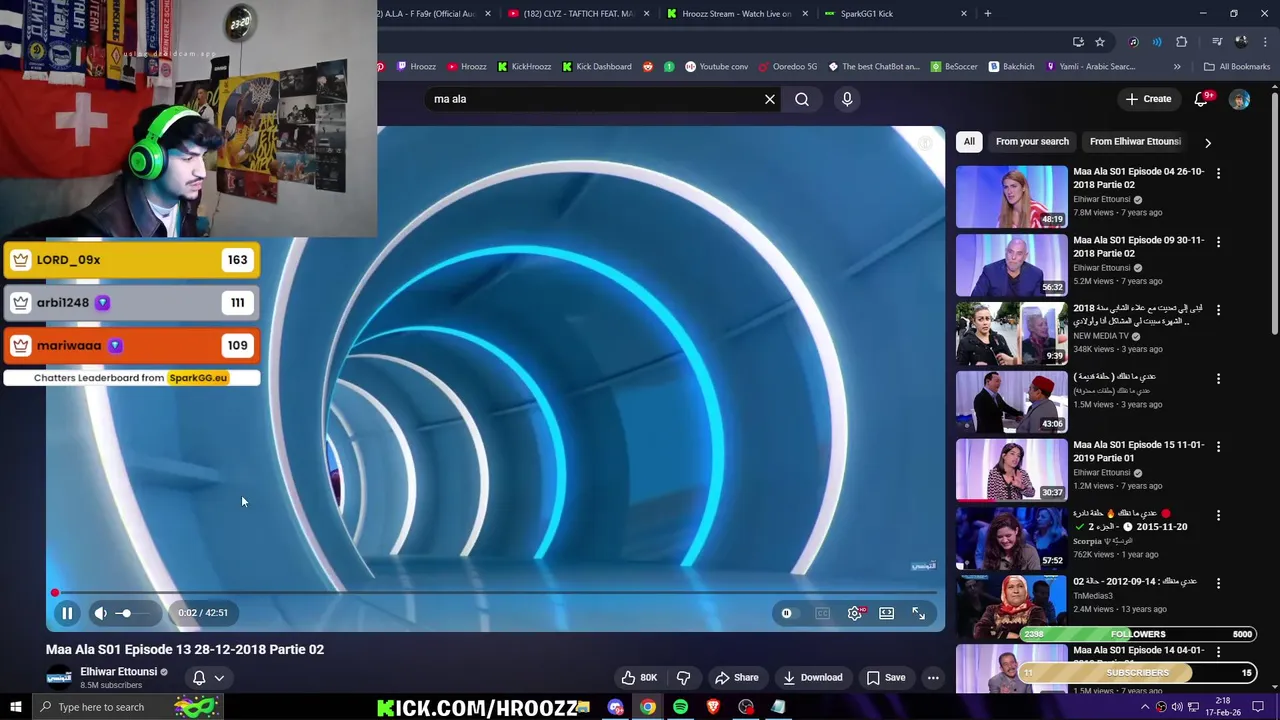Open the Elhiwar Ettounsi channel avatar

click(59, 677)
